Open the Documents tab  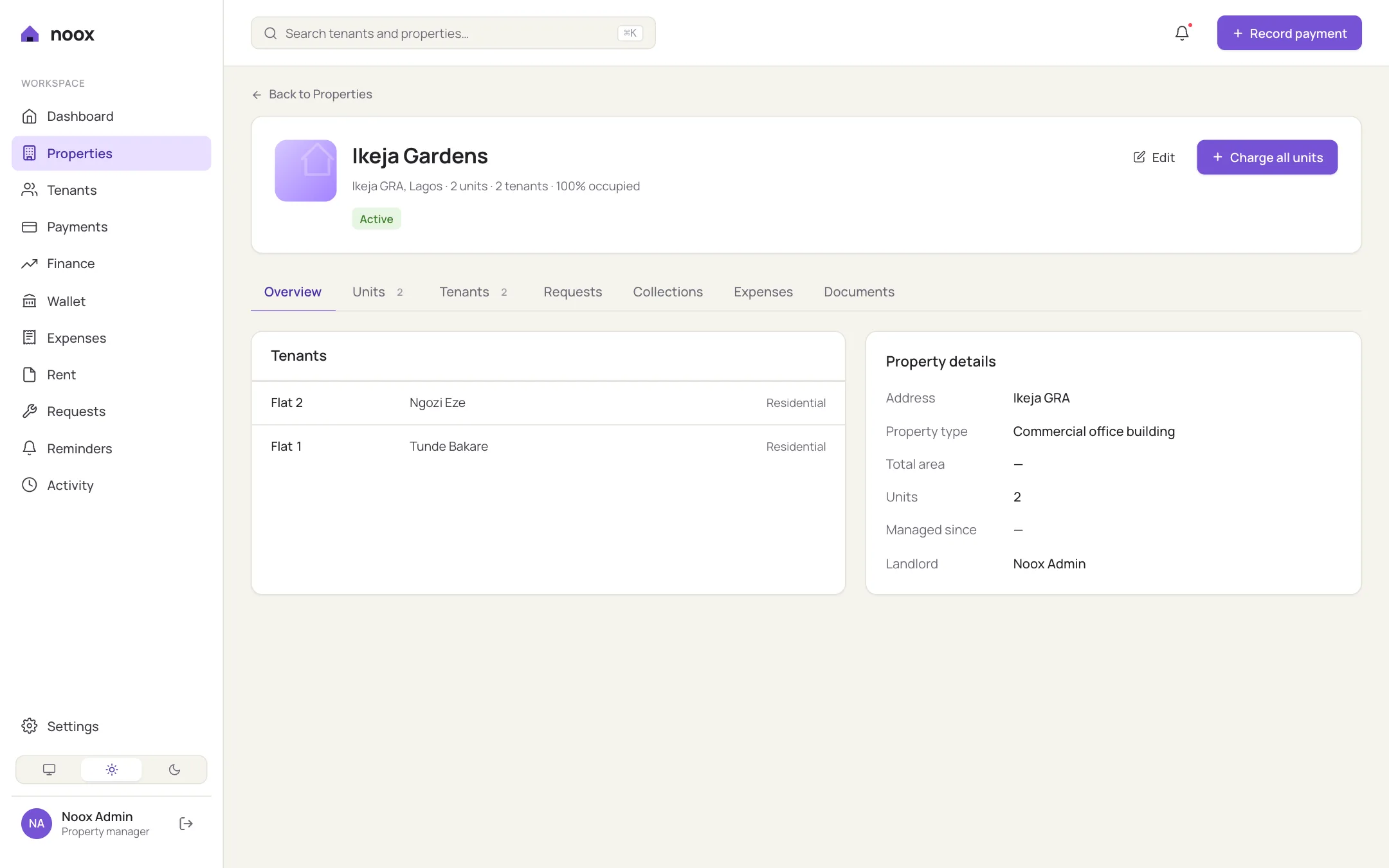(859, 292)
